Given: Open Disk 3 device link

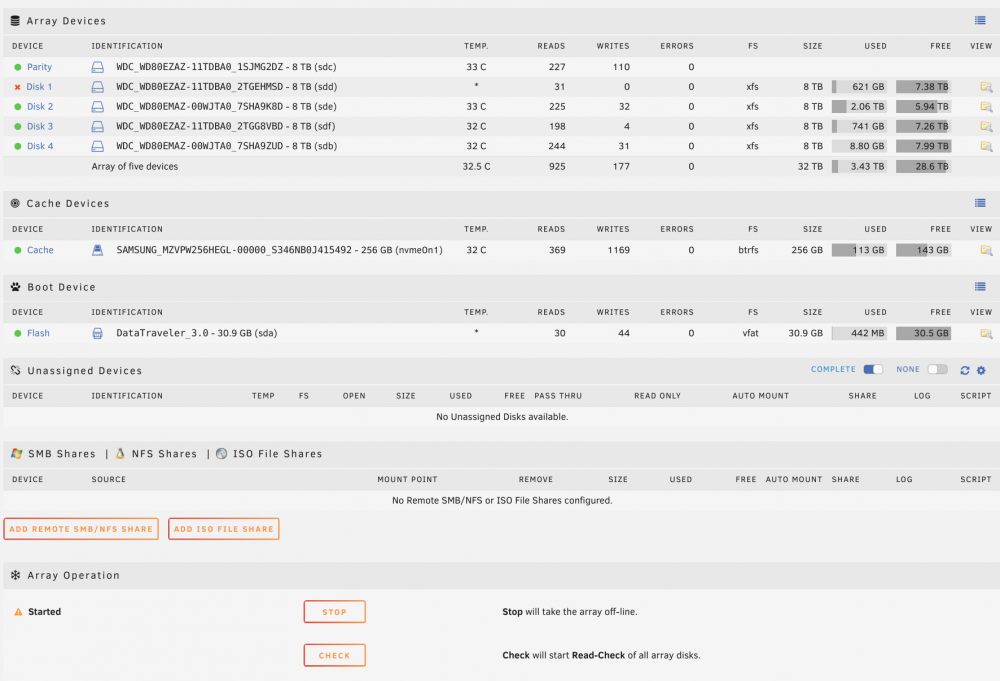Looking at the screenshot, I should click(40, 126).
